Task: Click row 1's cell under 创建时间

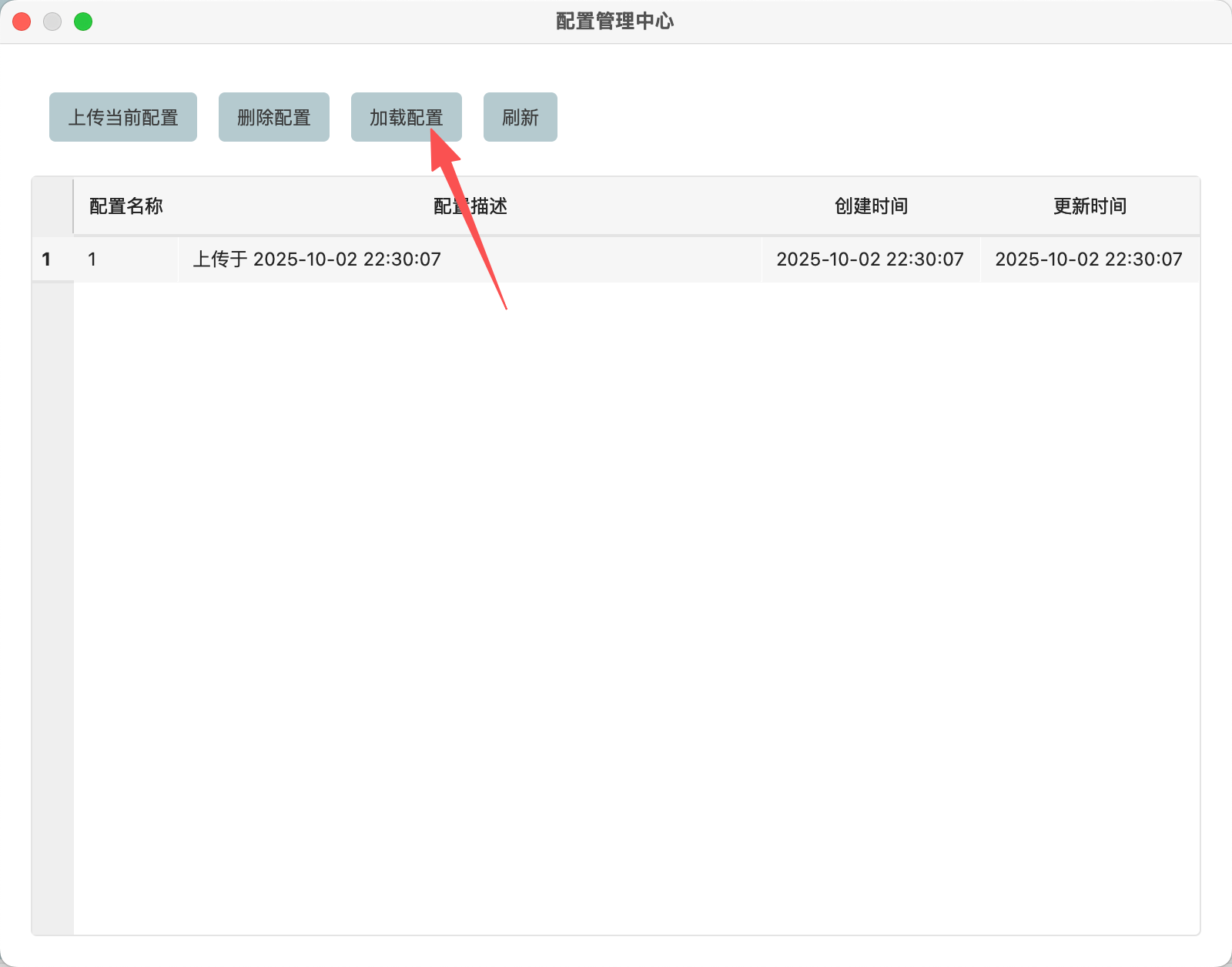Action: tap(870, 259)
